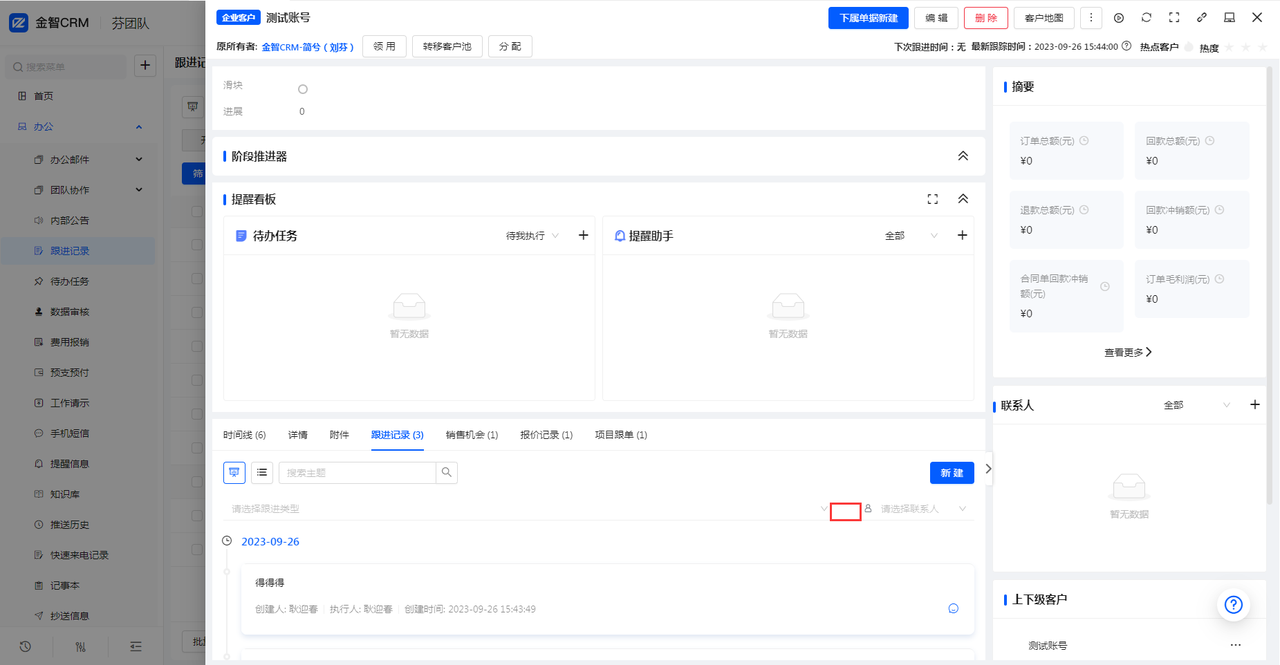Switch to the 时间线 (6) tab
The image size is (1280, 665).
pos(244,435)
